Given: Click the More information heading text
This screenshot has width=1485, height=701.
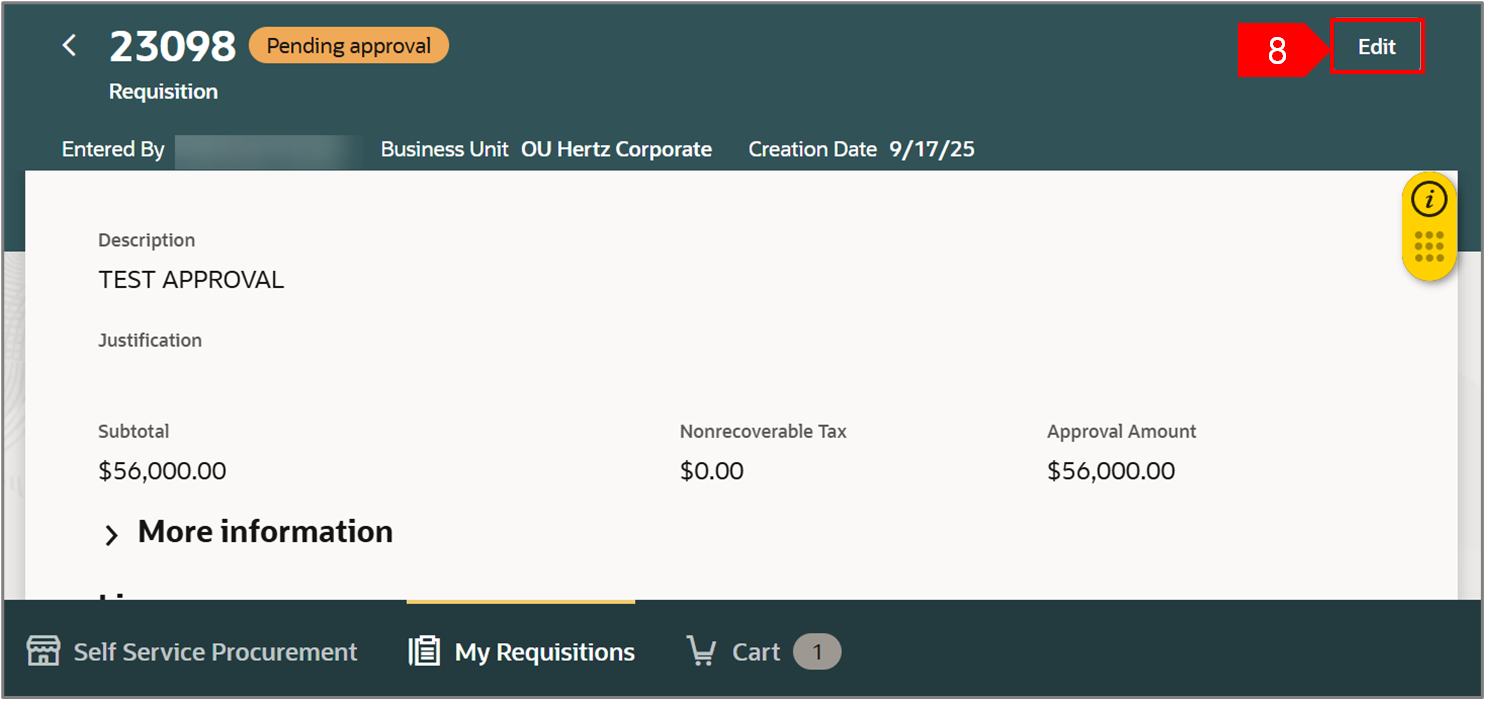Looking at the screenshot, I should 265,532.
